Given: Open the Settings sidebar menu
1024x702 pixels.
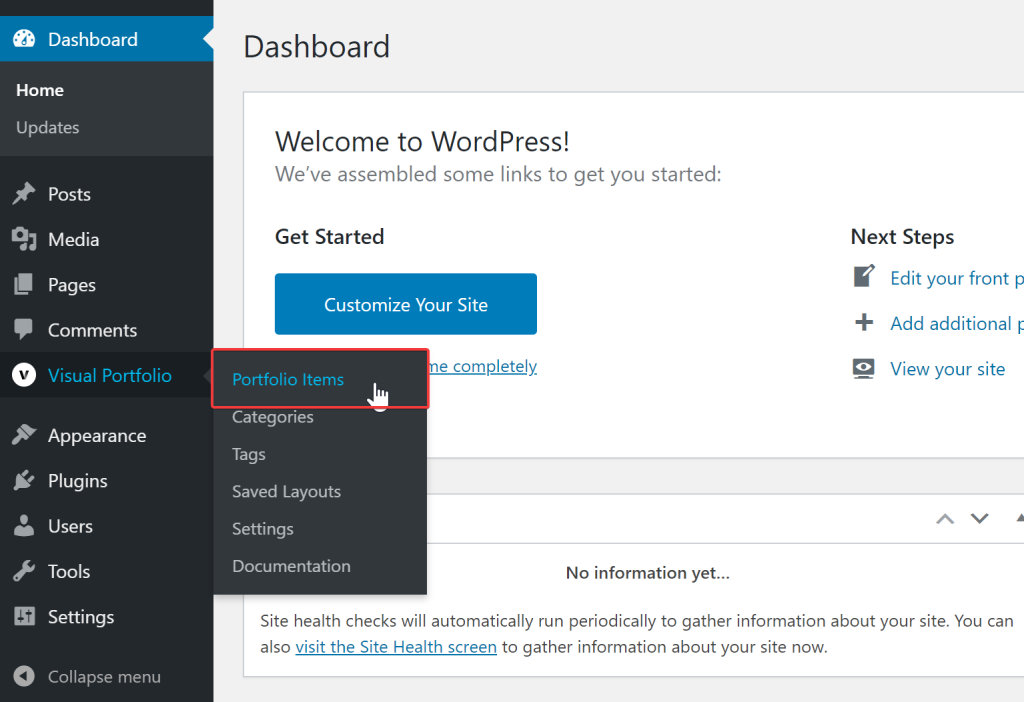Looking at the screenshot, I should [x=106, y=616].
